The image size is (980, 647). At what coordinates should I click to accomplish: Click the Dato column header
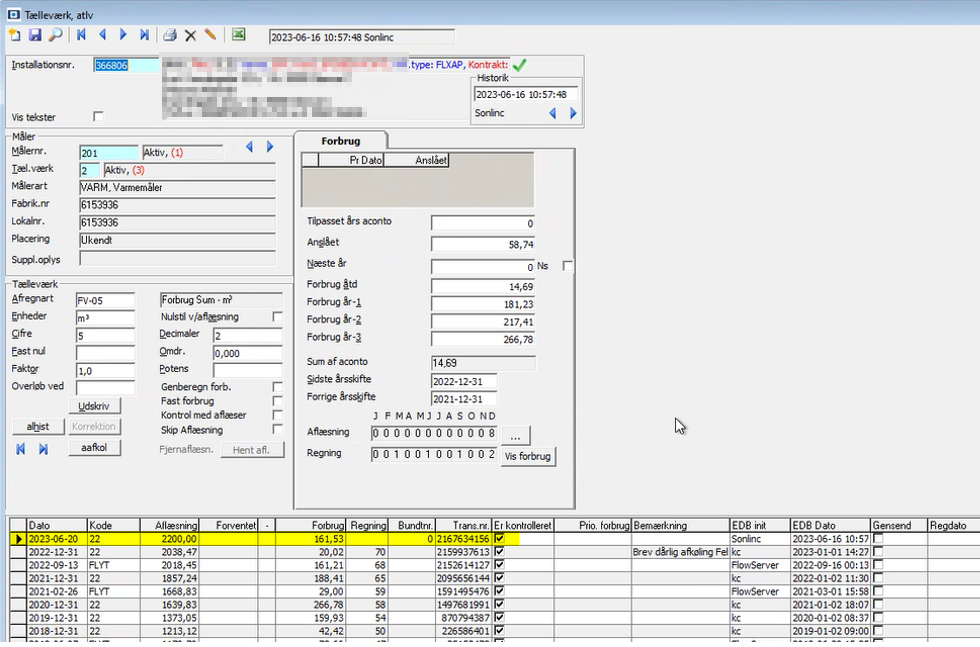coord(56,526)
